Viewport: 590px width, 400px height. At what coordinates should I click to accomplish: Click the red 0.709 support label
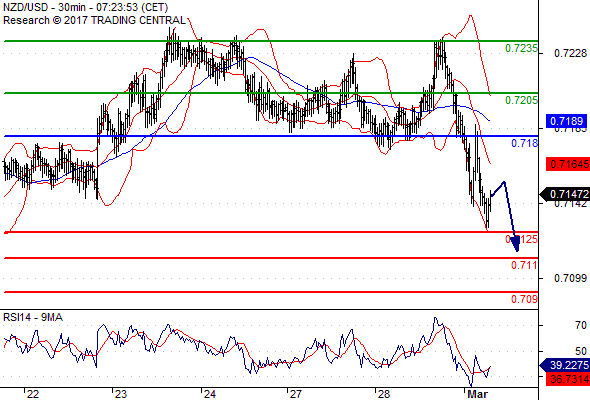(524, 299)
